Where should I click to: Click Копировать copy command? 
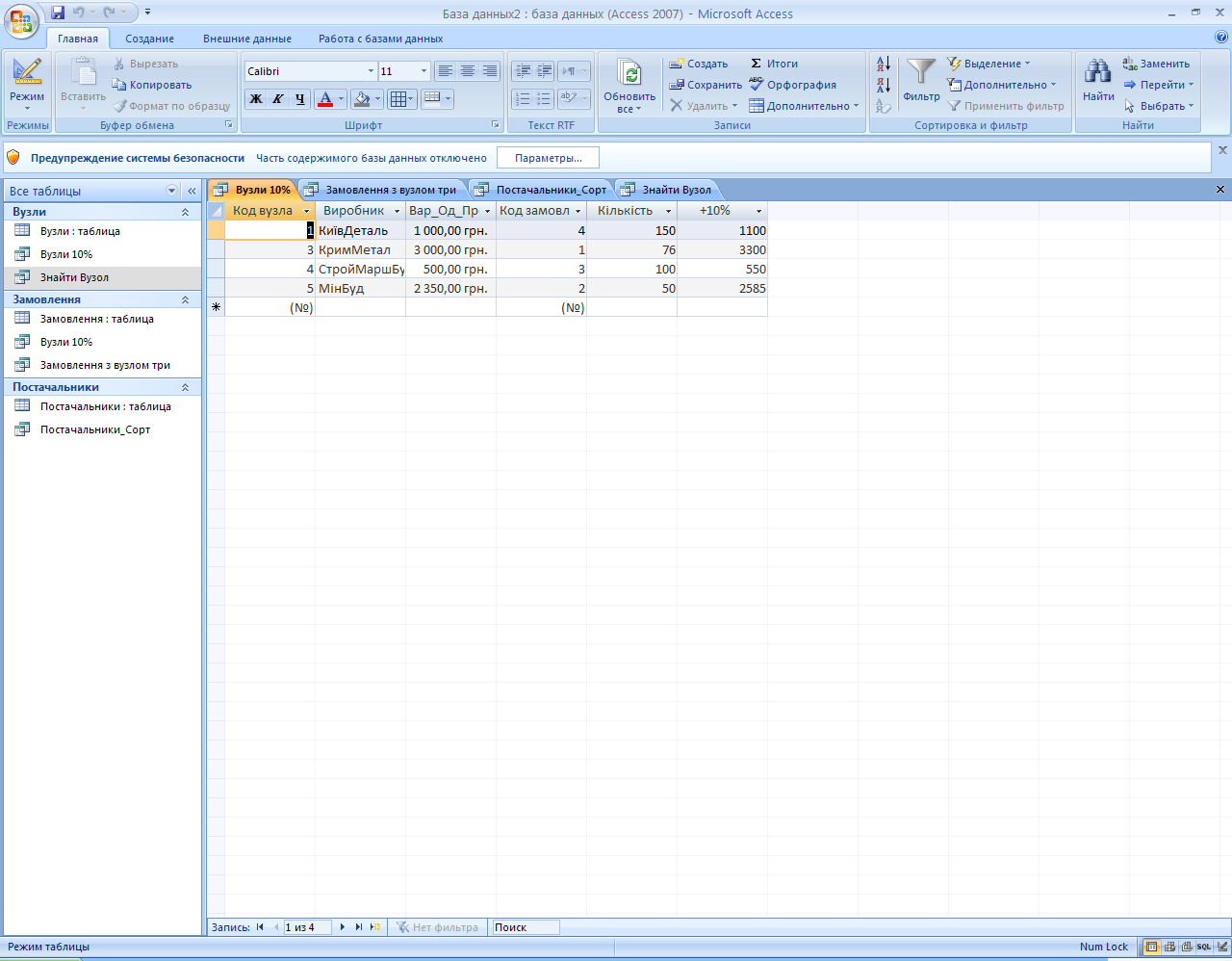pyautogui.click(x=153, y=85)
